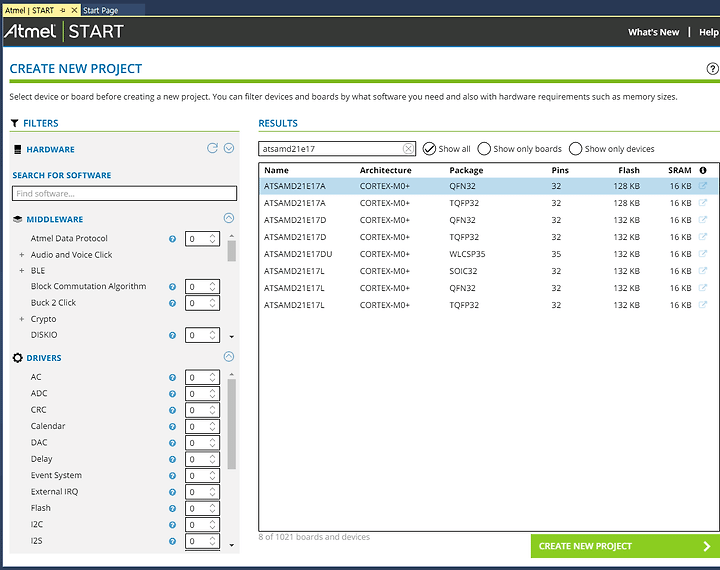Select the ATSAMD21E17DU WLCSP35 row

489,254
